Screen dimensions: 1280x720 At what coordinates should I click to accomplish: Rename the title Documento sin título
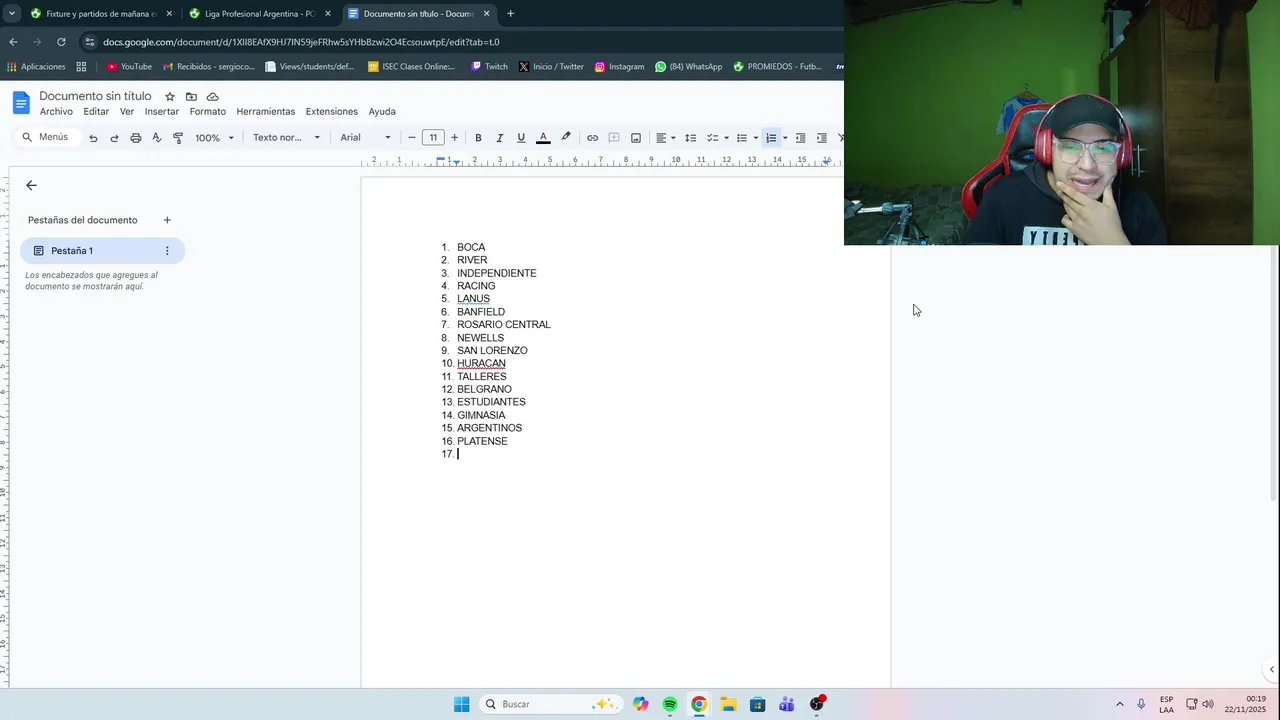coord(95,96)
